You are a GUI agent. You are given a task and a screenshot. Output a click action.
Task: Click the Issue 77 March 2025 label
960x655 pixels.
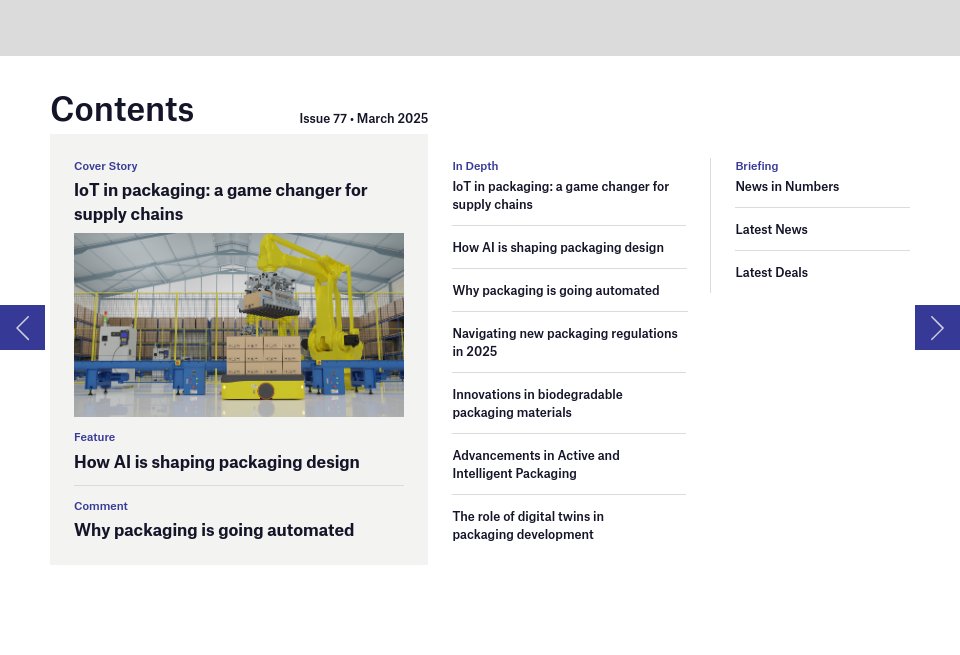point(363,118)
